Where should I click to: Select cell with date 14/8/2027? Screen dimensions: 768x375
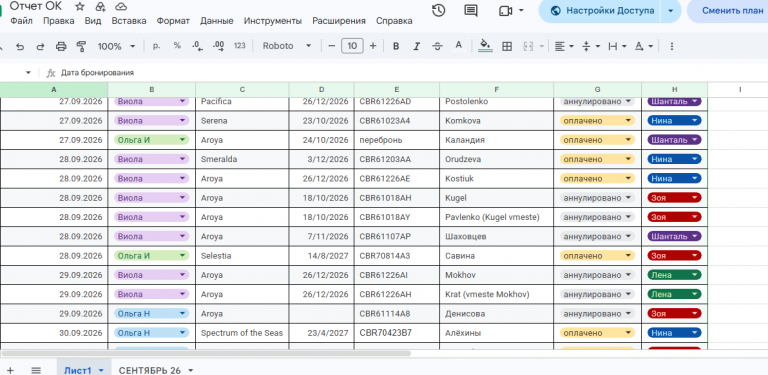[321, 256]
